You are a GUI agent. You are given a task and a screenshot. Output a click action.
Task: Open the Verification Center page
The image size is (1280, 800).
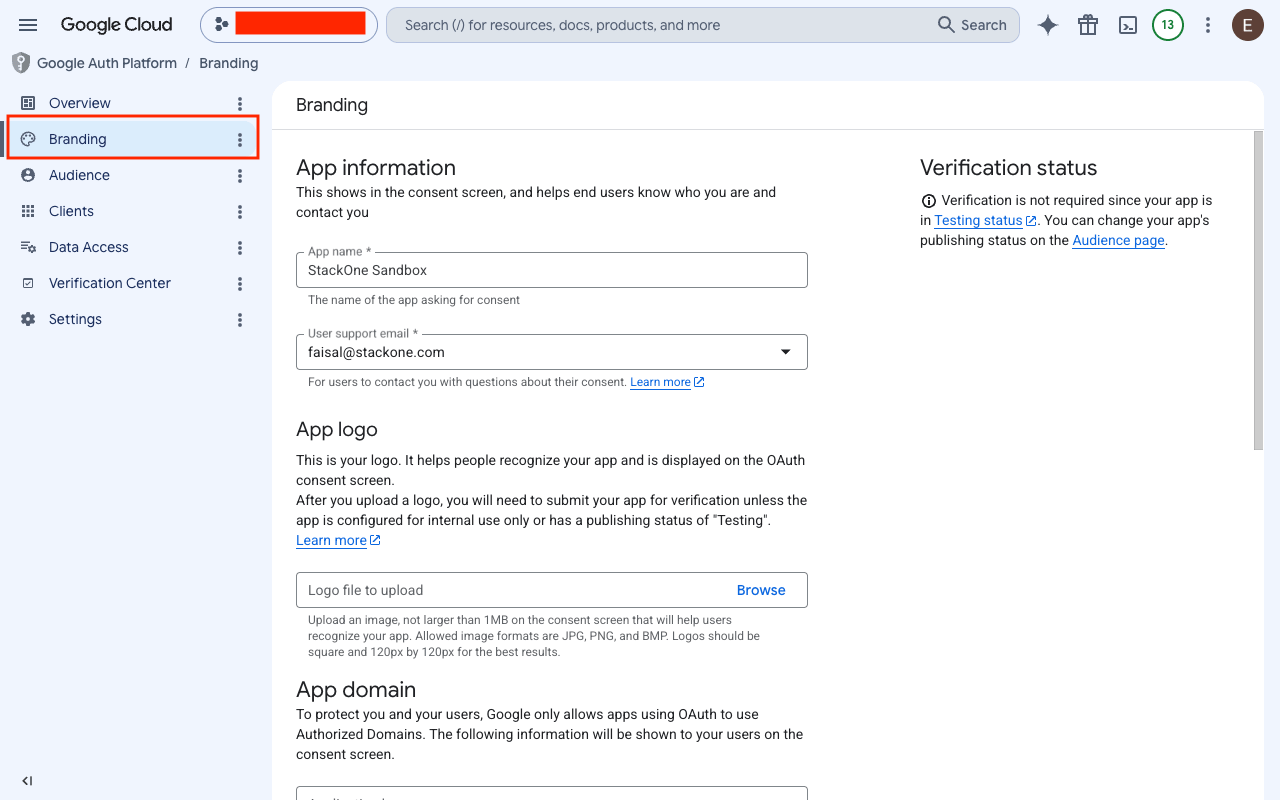(110, 283)
